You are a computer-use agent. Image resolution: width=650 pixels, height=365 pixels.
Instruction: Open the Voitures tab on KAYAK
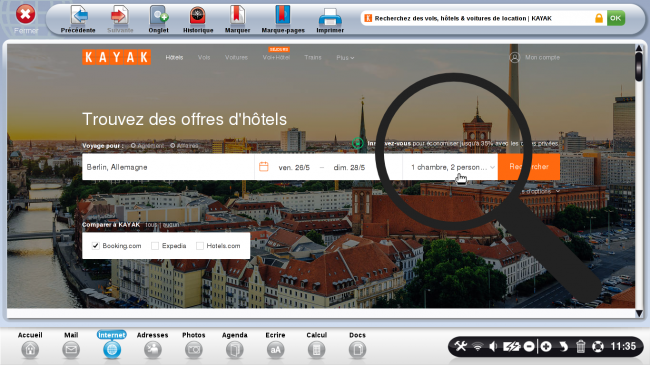[x=236, y=58]
